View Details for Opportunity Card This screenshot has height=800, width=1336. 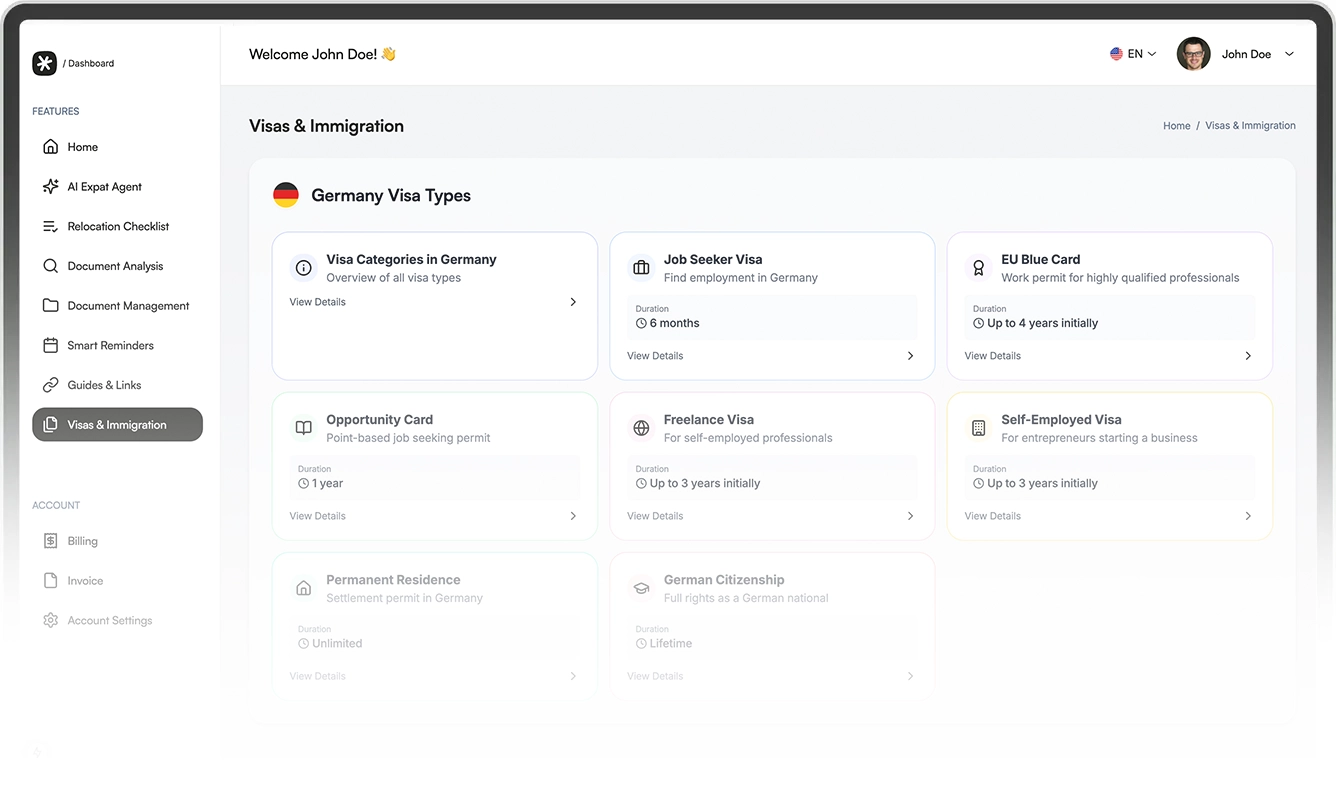[x=318, y=516]
